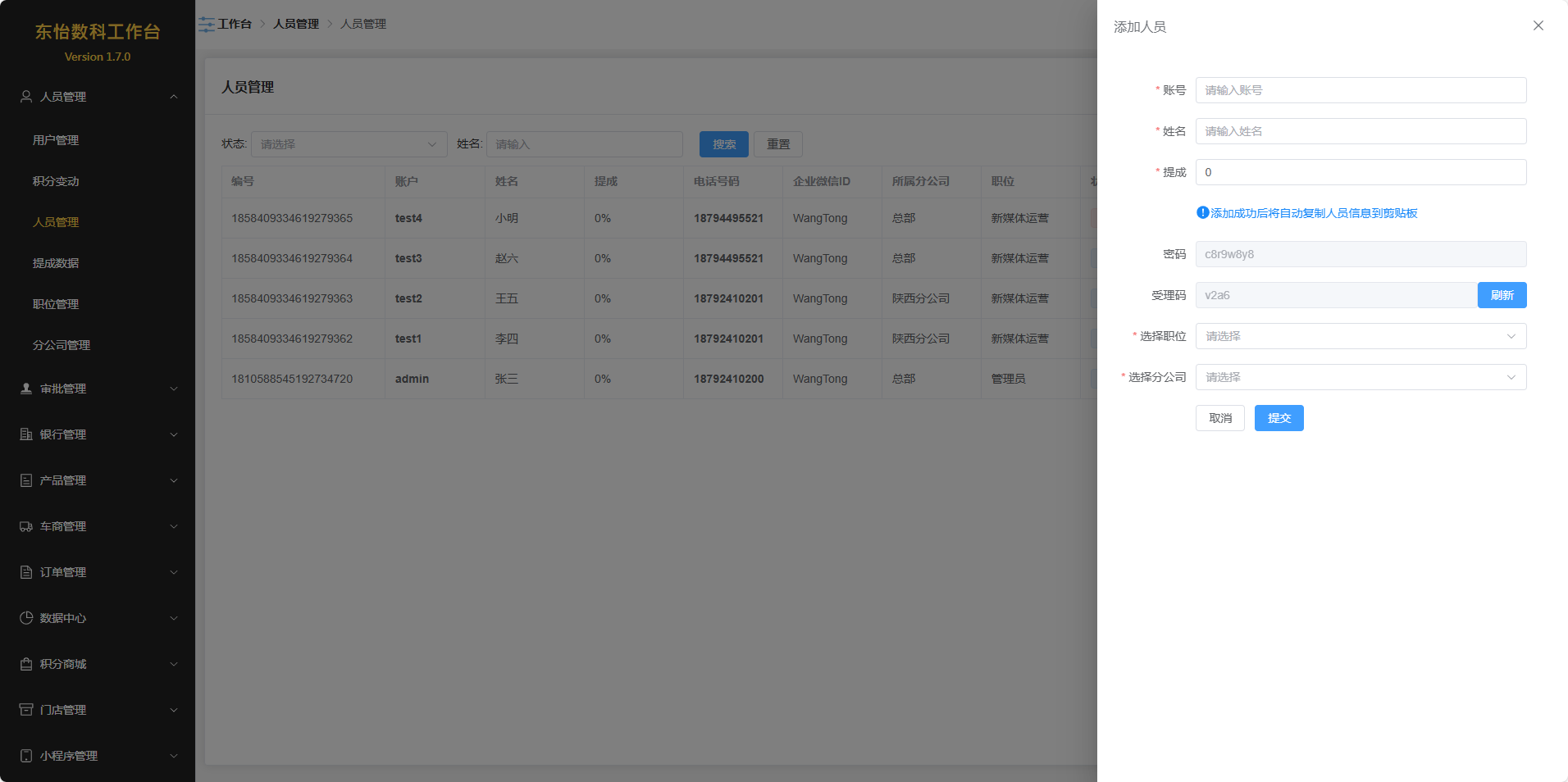Click the 数据中心 pie chart icon
The image size is (1568, 782).
26,618
